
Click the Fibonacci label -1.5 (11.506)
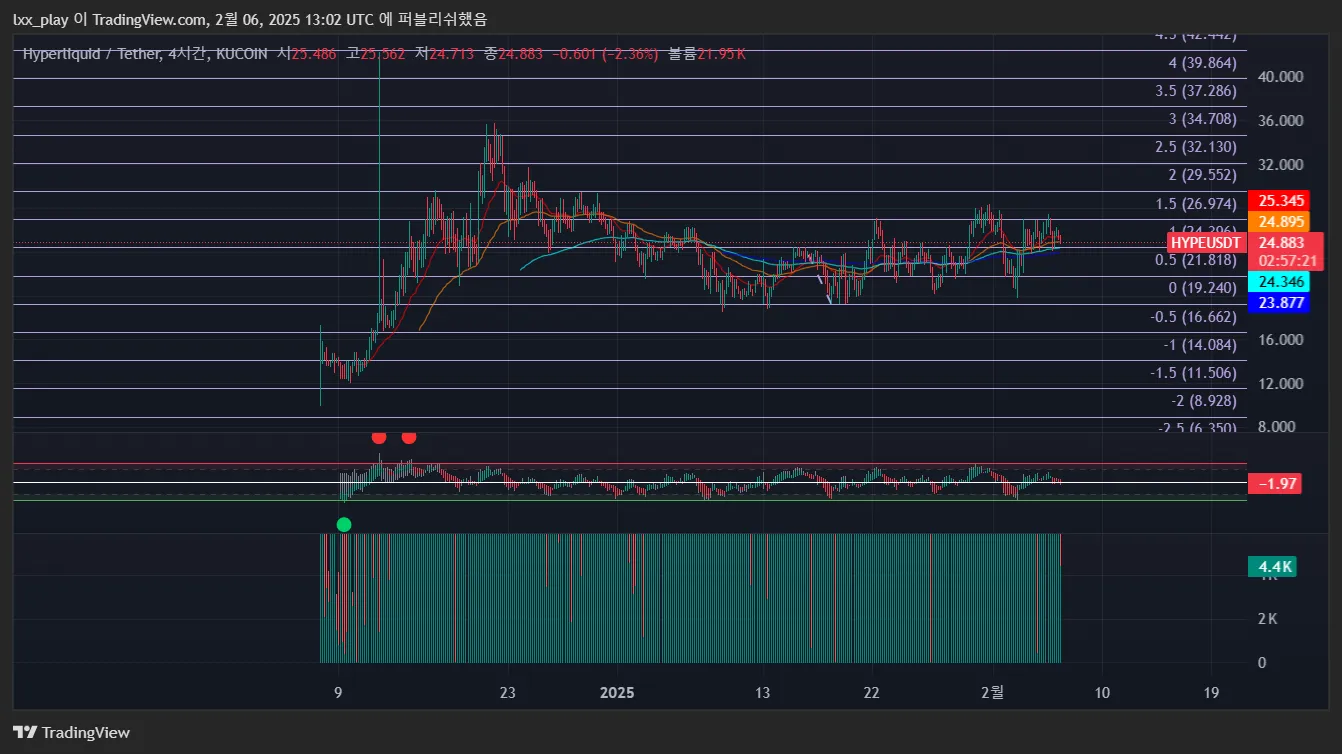1194,373
